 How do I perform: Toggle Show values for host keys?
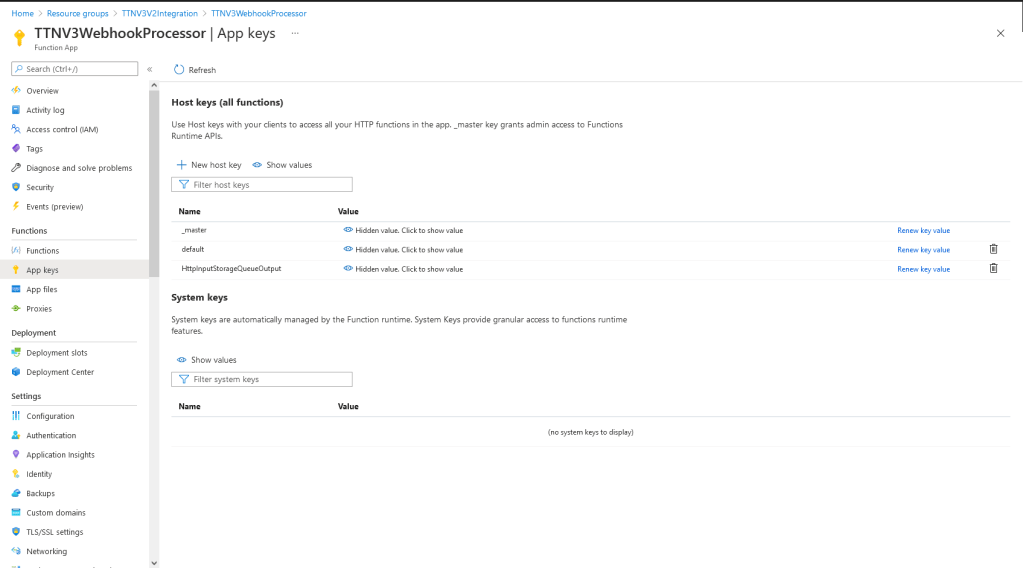coord(282,165)
